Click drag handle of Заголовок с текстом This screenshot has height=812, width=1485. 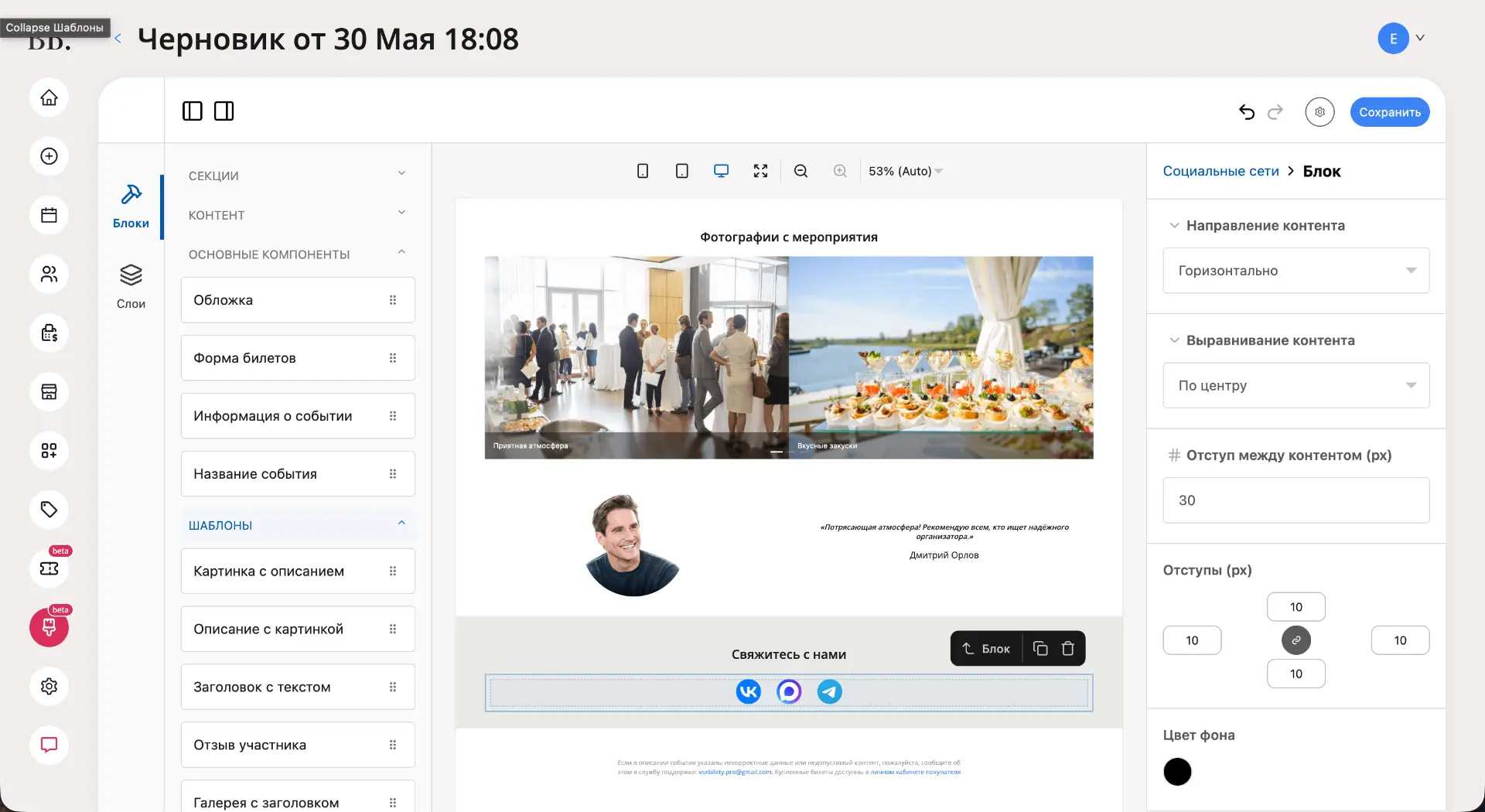coord(393,687)
